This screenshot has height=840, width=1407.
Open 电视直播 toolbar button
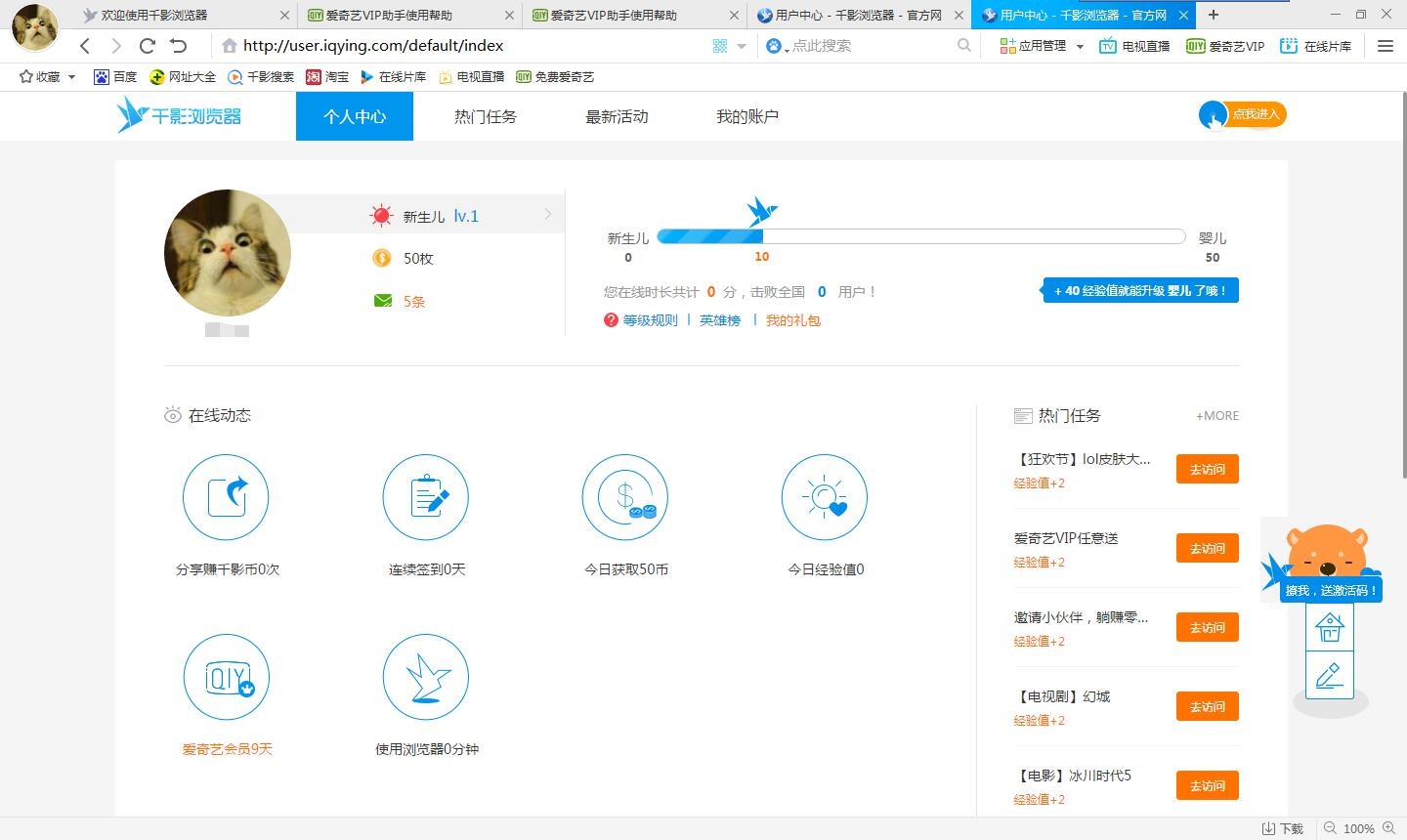pos(1134,46)
